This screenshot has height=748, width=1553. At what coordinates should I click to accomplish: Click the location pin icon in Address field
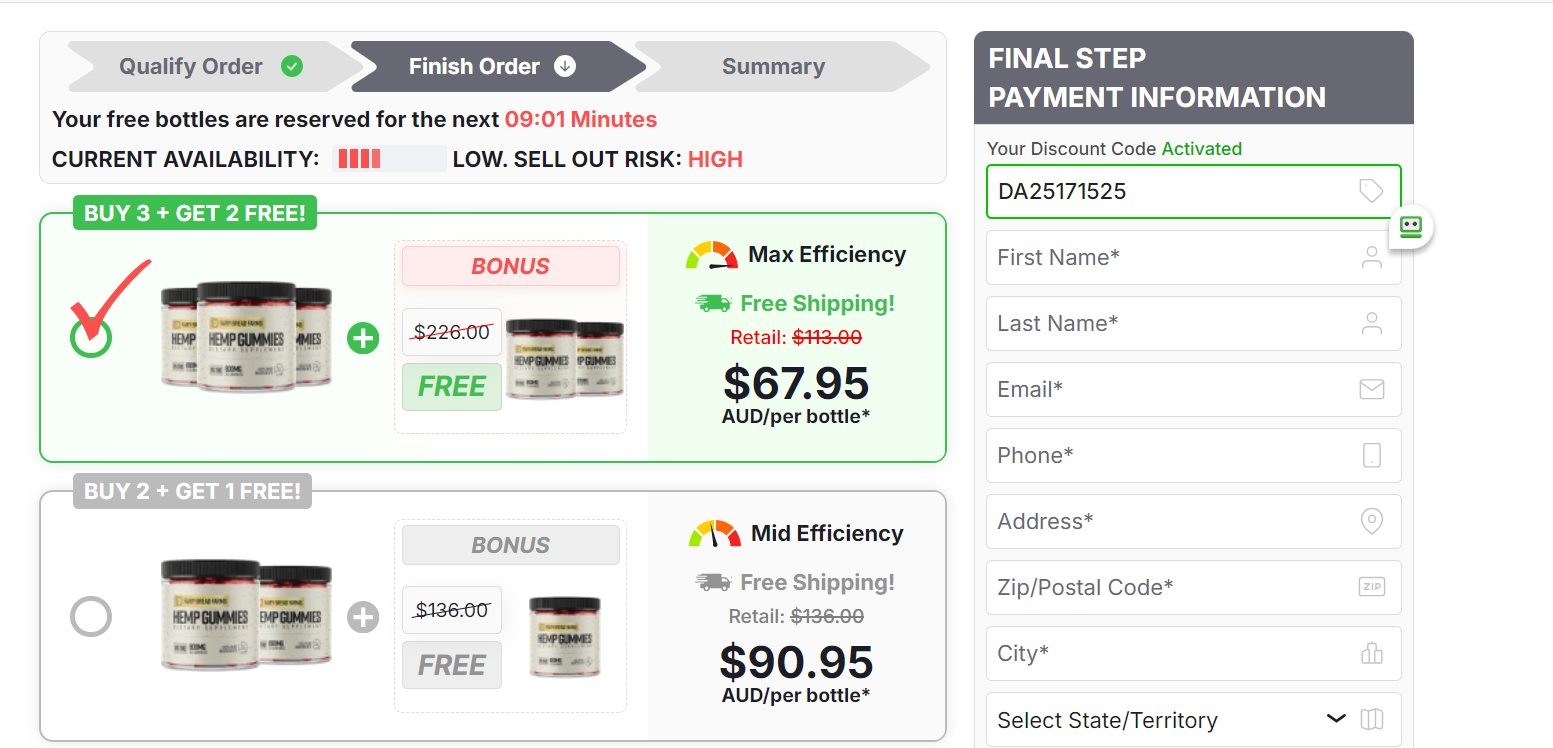click(x=1372, y=521)
